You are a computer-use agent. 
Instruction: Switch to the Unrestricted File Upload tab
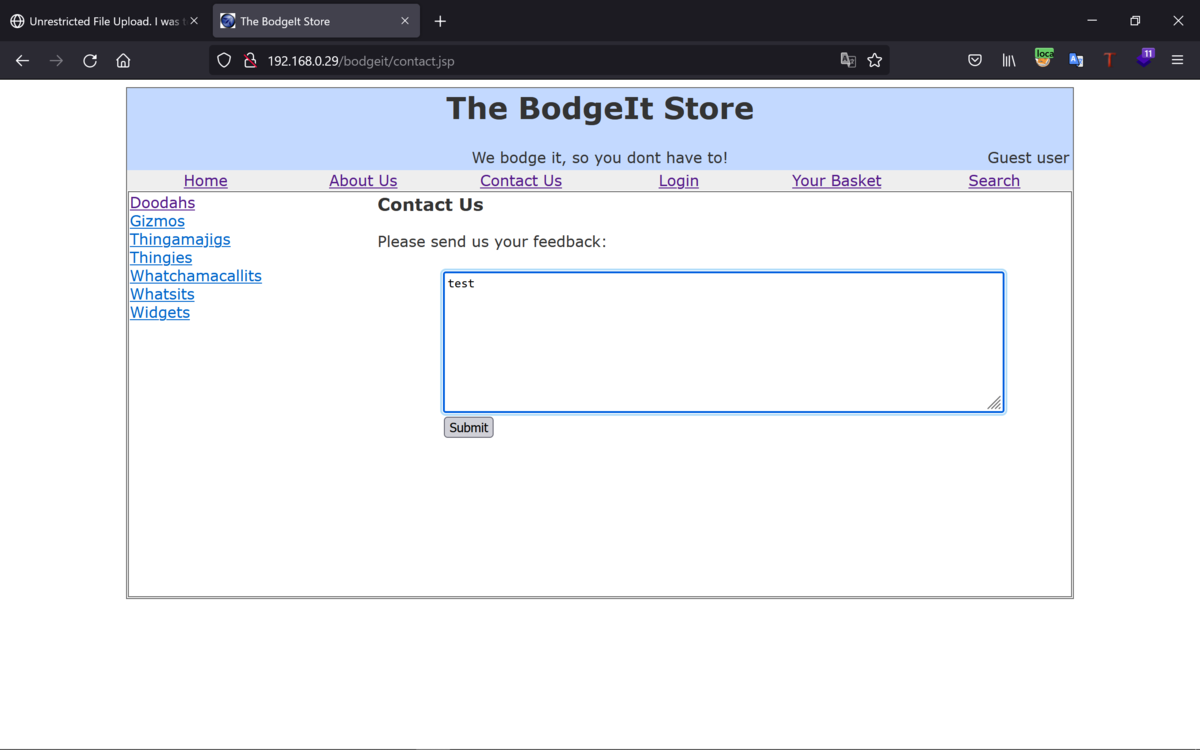point(104,21)
